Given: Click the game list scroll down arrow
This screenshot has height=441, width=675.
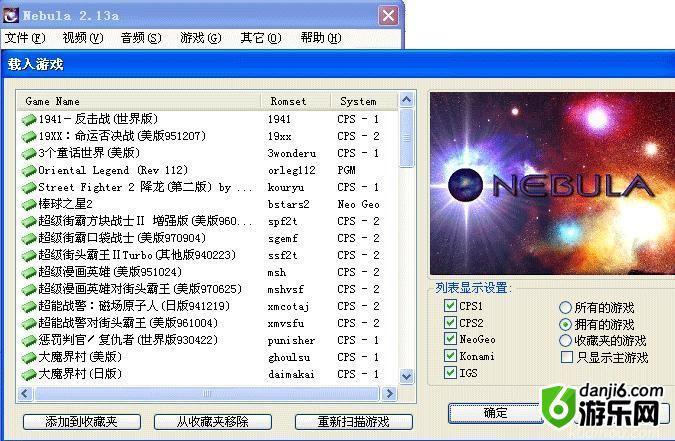Looking at the screenshot, I should tap(406, 376).
